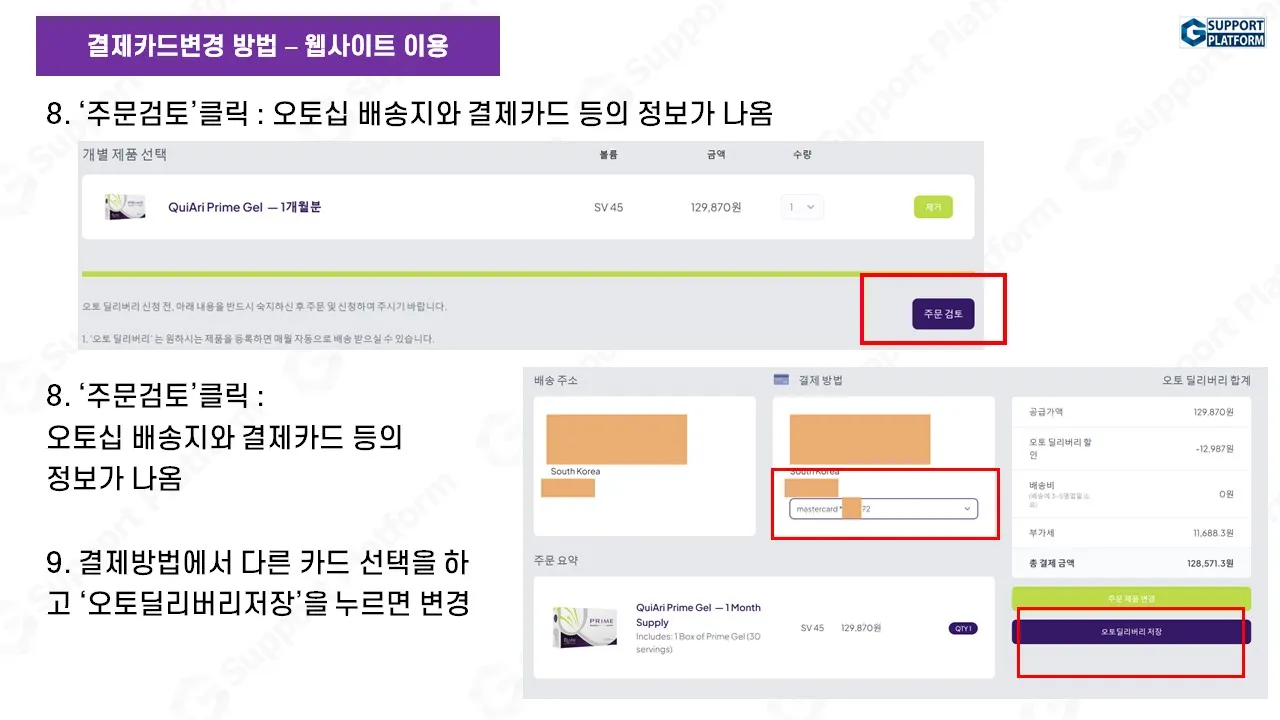Click the 배송 주소 heading

pos(556,380)
